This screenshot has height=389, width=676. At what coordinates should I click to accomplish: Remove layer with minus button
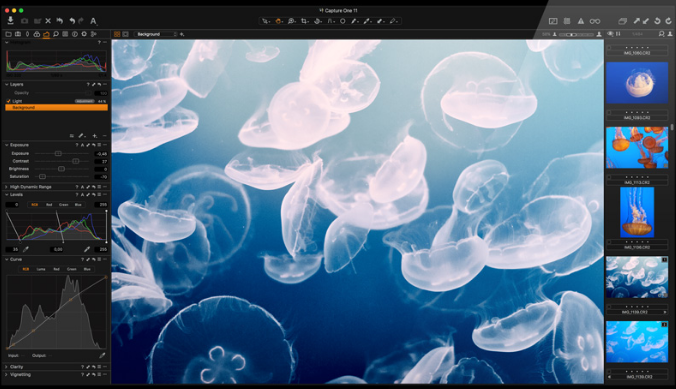pyautogui.click(x=104, y=135)
